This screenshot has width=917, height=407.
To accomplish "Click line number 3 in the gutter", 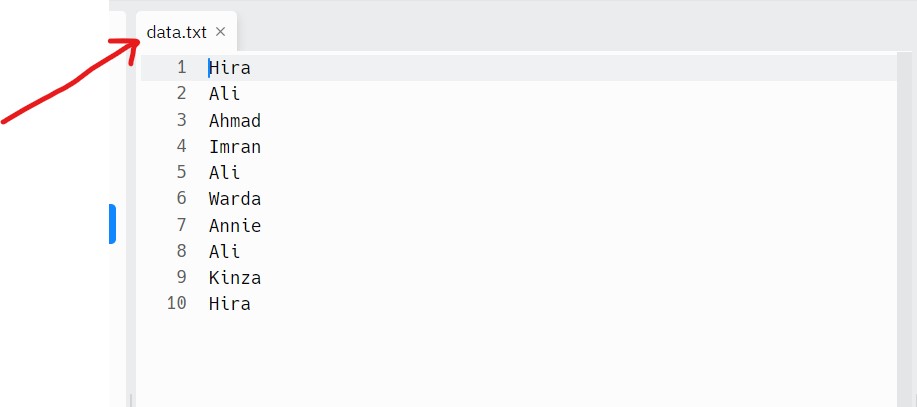I will click(x=181, y=120).
